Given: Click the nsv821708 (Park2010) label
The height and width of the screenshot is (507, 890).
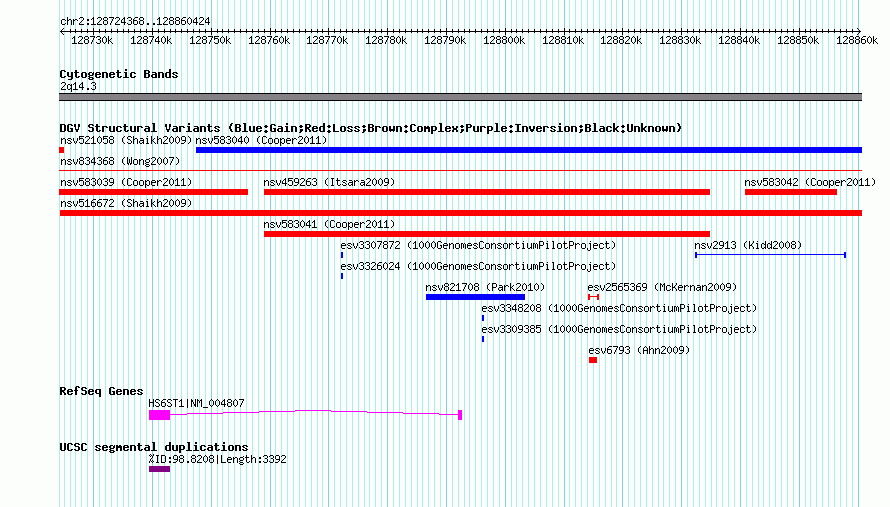Looking at the screenshot, I should (x=485, y=287).
